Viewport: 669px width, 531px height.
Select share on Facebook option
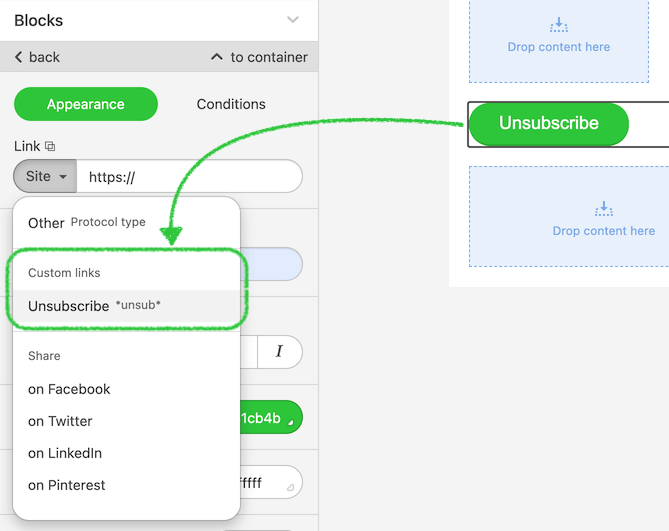(69, 389)
